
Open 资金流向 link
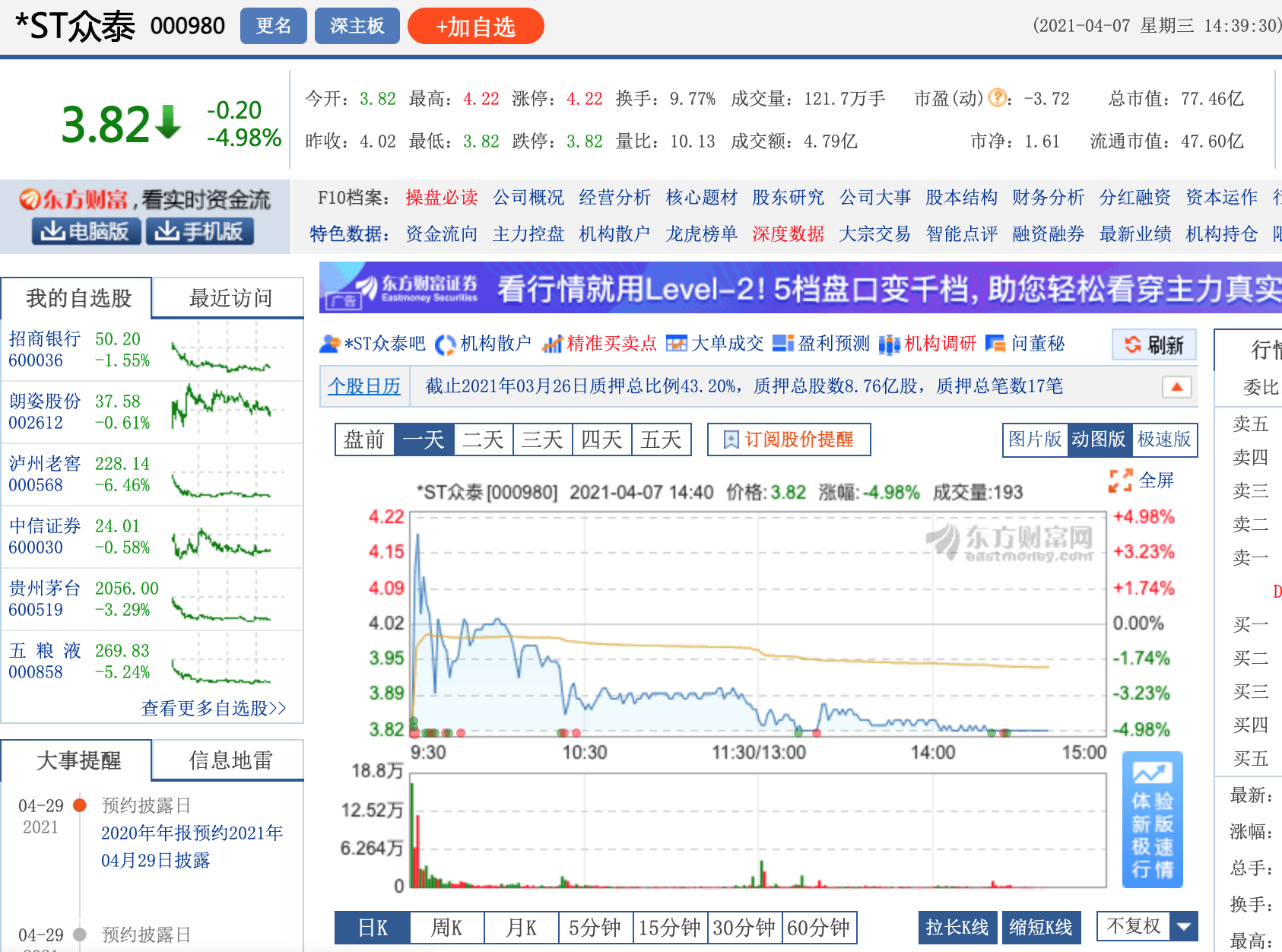(442, 233)
